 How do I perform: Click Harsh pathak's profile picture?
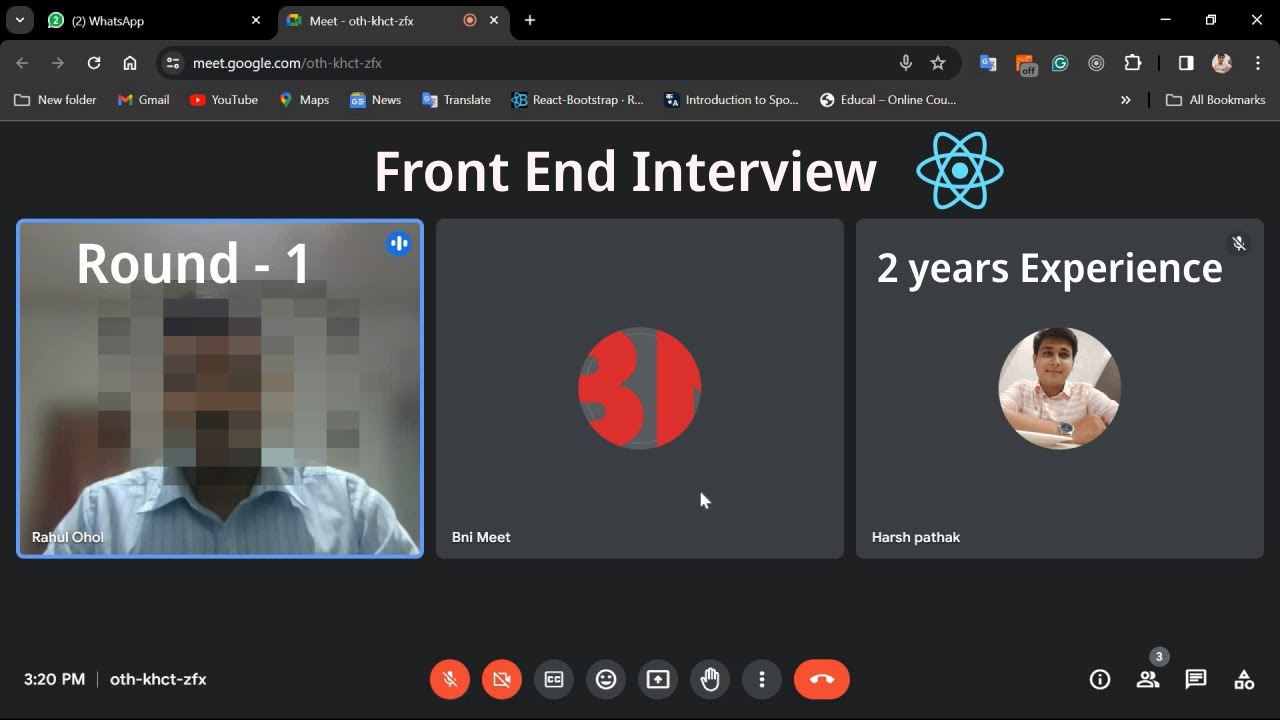coord(1060,388)
